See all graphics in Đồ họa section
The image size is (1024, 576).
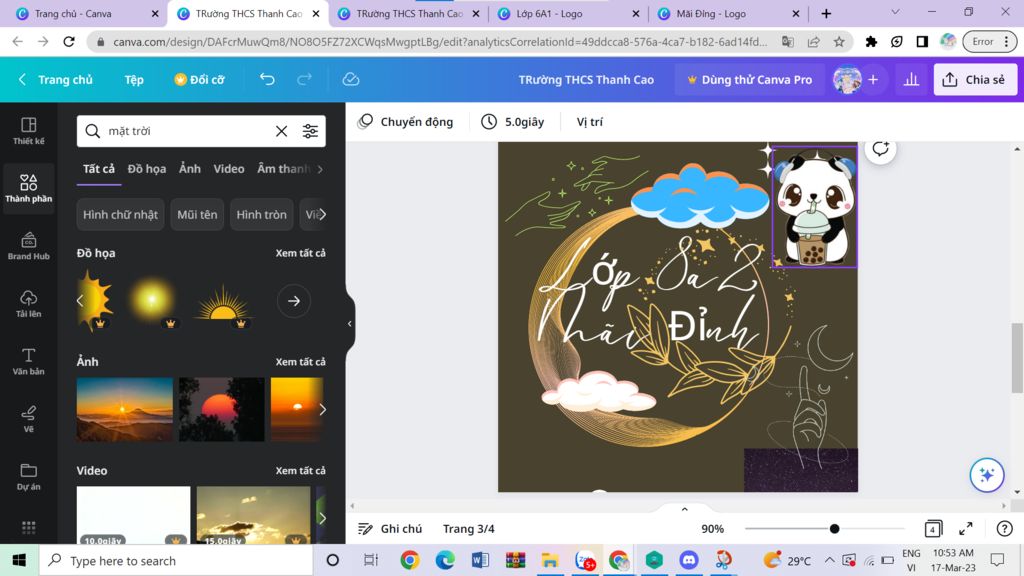click(300, 253)
